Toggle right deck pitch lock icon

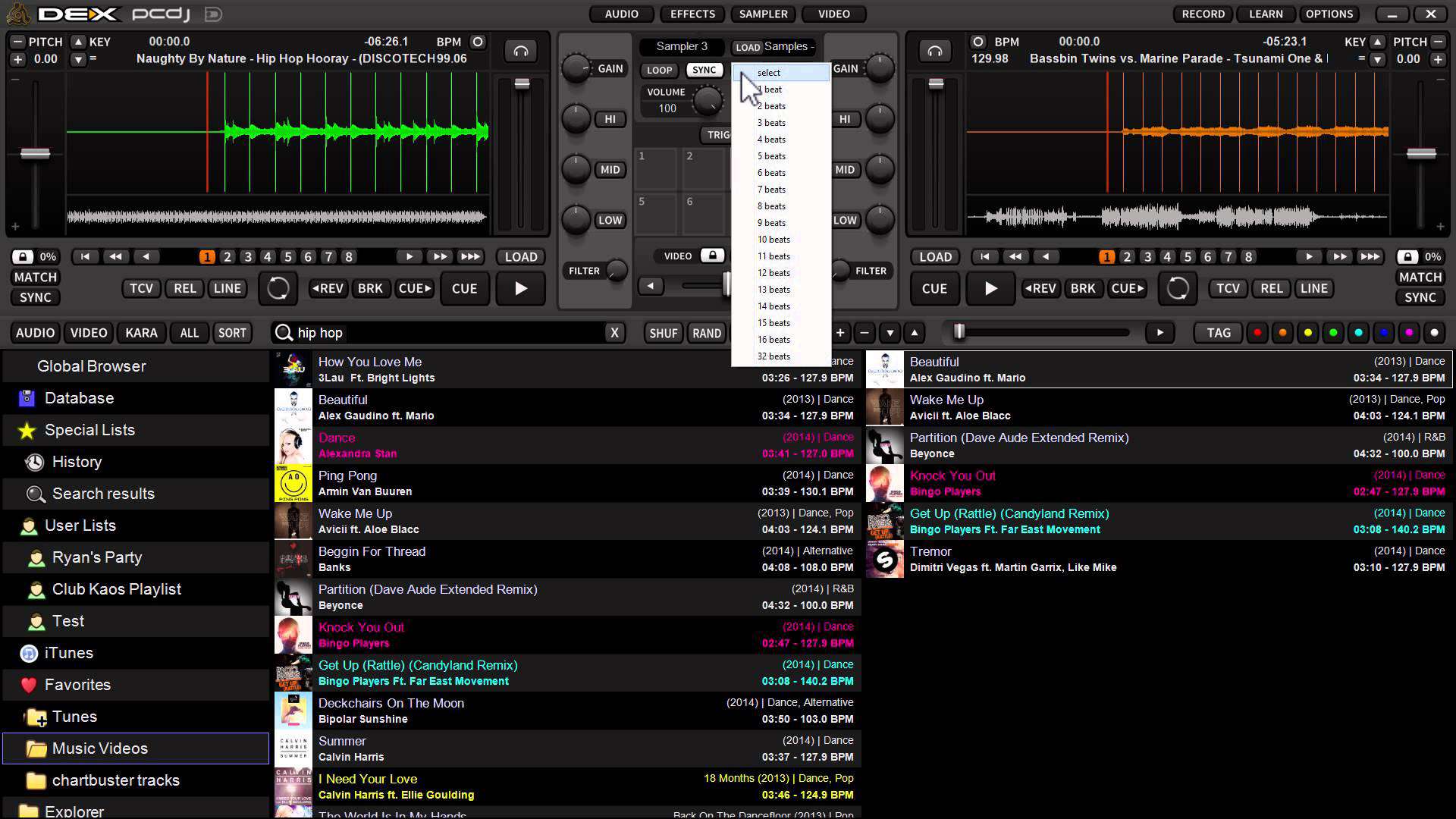point(1407,256)
